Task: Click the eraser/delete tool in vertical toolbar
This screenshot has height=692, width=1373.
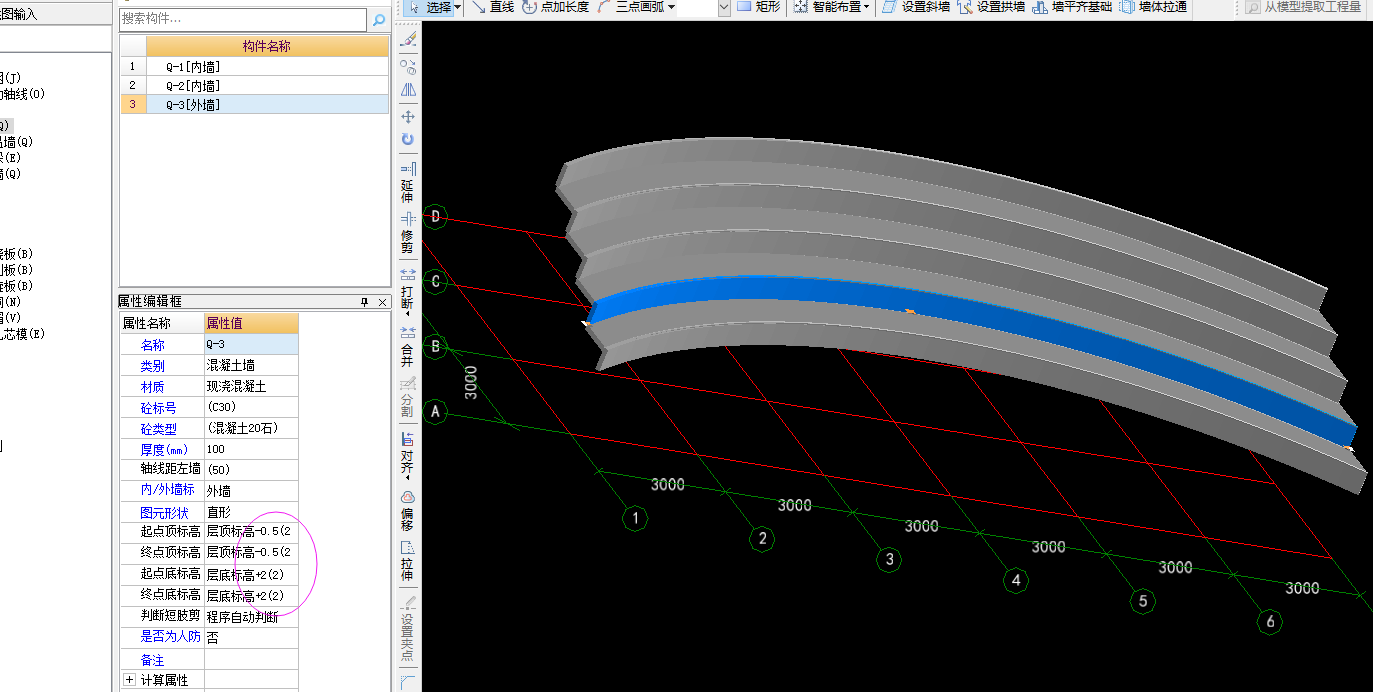Action: pos(408,40)
